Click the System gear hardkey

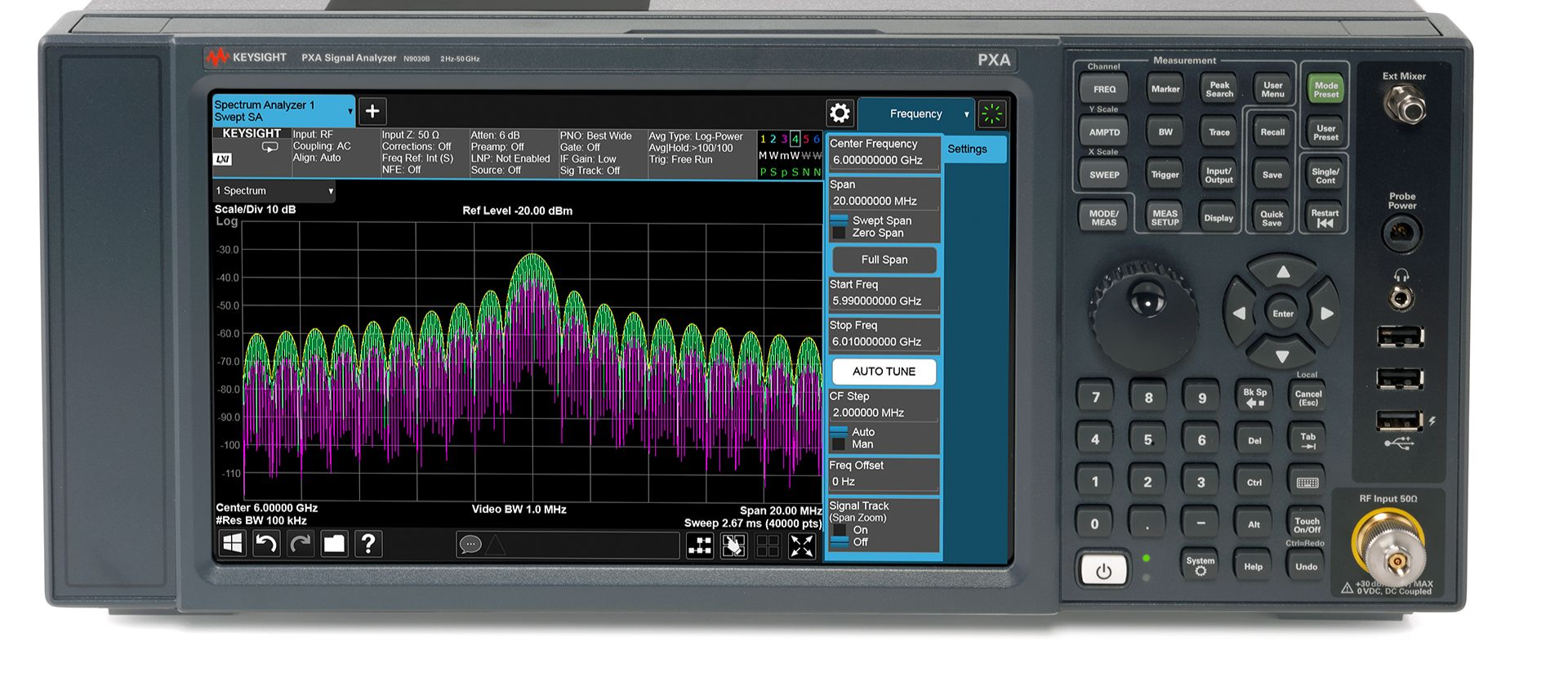(1200, 565)
